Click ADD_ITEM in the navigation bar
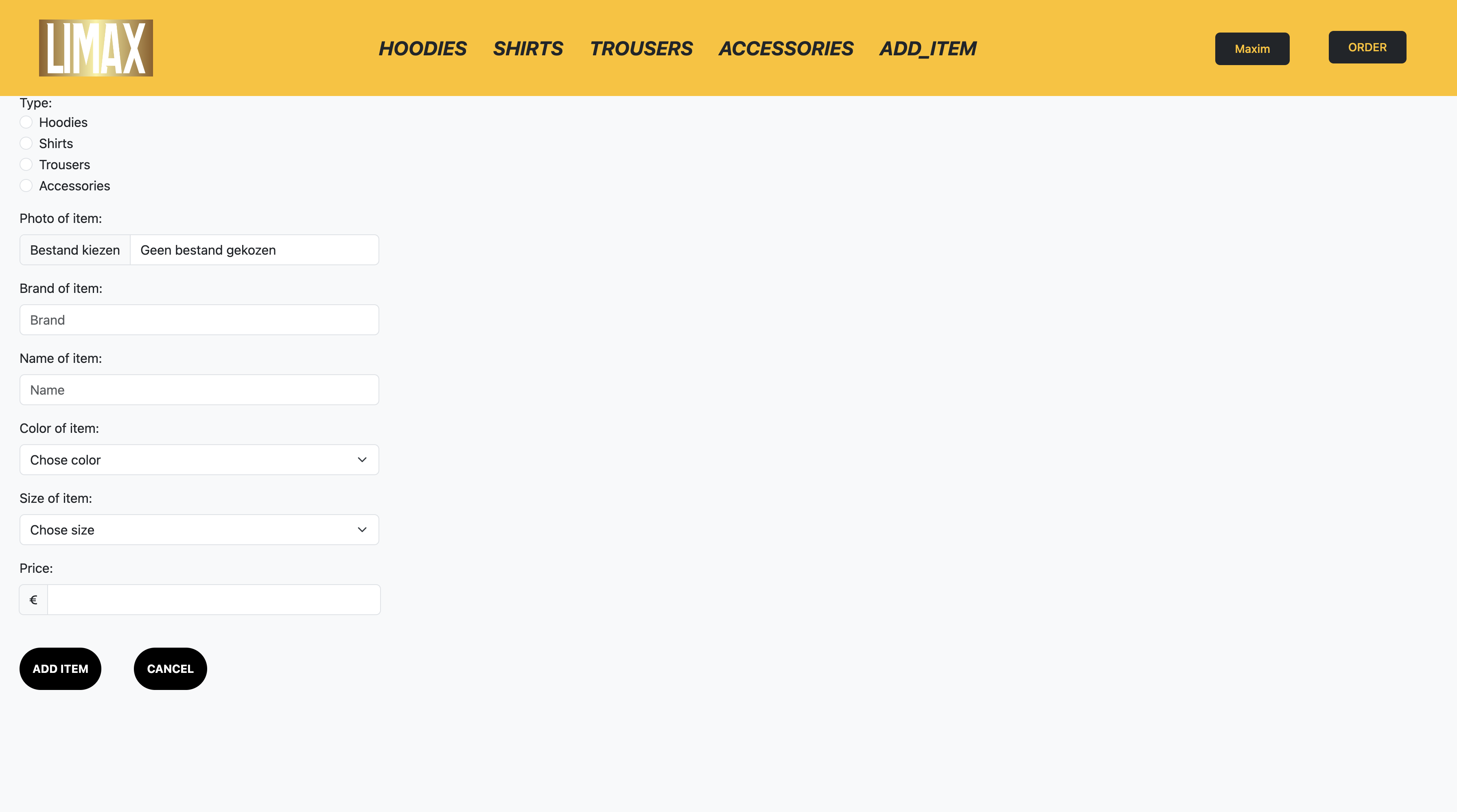This screenshot has height=812, width=1457. (928, 49)
